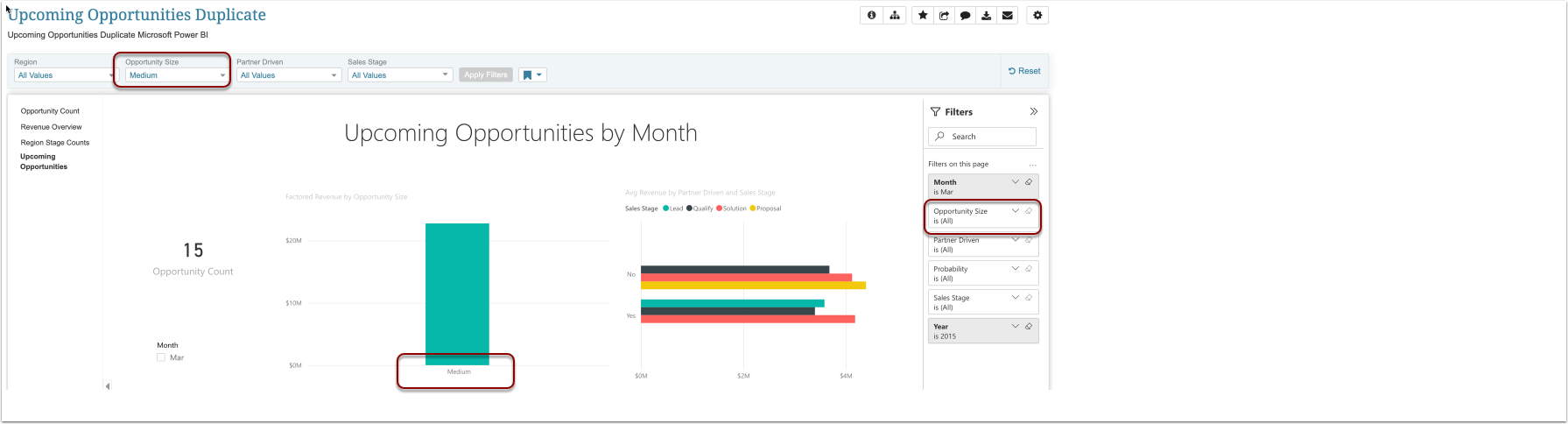
Task: Expand the Probability filter card chevron
Action: pyautogui.click(x=1016, y=269)
